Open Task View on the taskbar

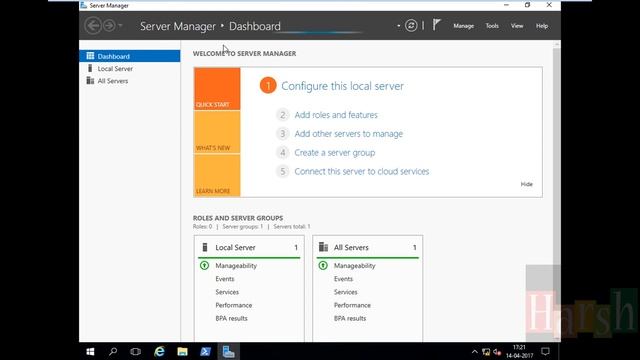136,351
